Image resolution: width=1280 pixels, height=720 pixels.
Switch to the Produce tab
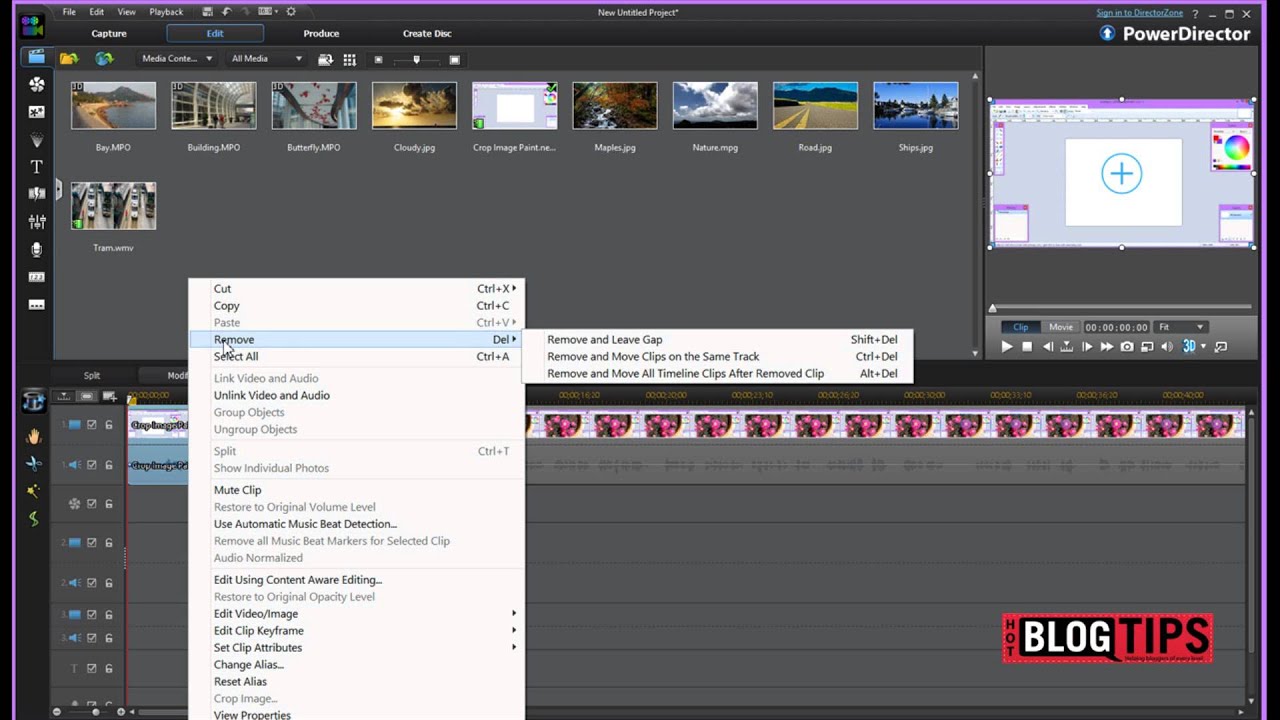[321, 33]
